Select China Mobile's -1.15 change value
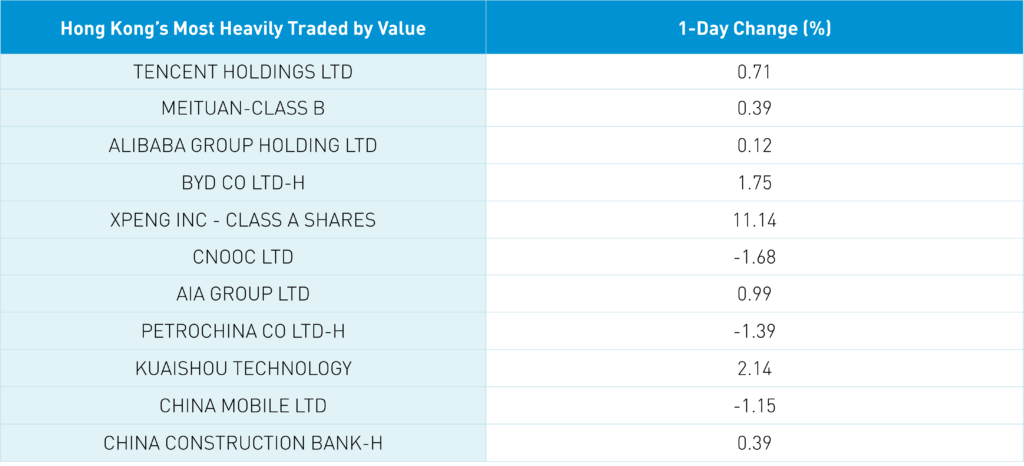This screenshot has width=1024, height=466. [755, 405]
